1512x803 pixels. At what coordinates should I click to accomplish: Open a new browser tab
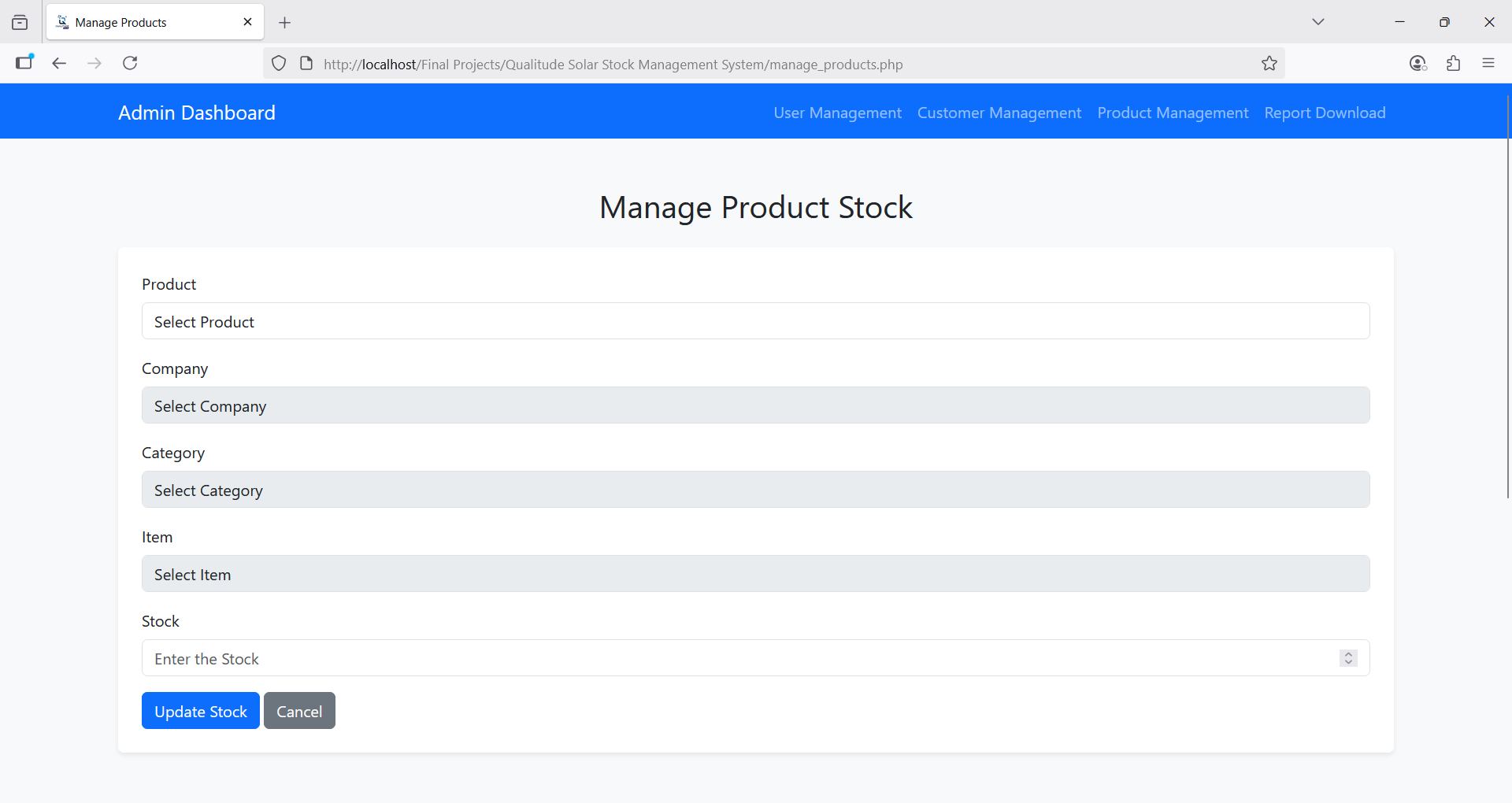click(285, 23)
